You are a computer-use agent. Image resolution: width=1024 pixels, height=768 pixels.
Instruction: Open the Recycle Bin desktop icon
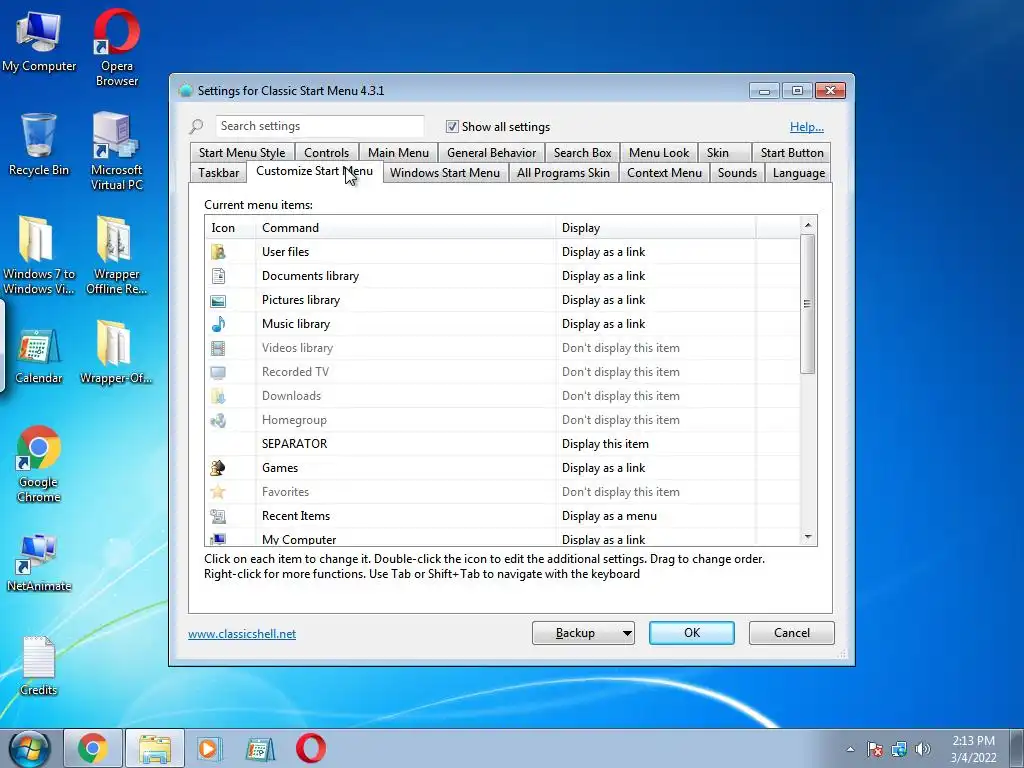[39, 145]
